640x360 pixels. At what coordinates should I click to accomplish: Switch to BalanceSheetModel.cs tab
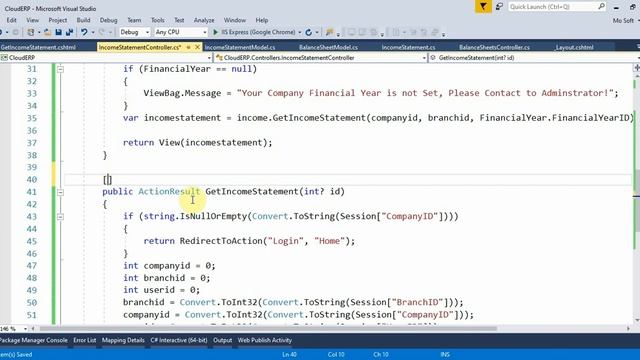click(x=328, y=47)
